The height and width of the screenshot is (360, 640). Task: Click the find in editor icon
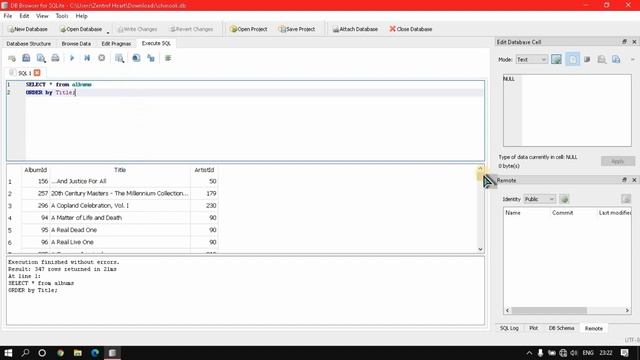[136, 58]
